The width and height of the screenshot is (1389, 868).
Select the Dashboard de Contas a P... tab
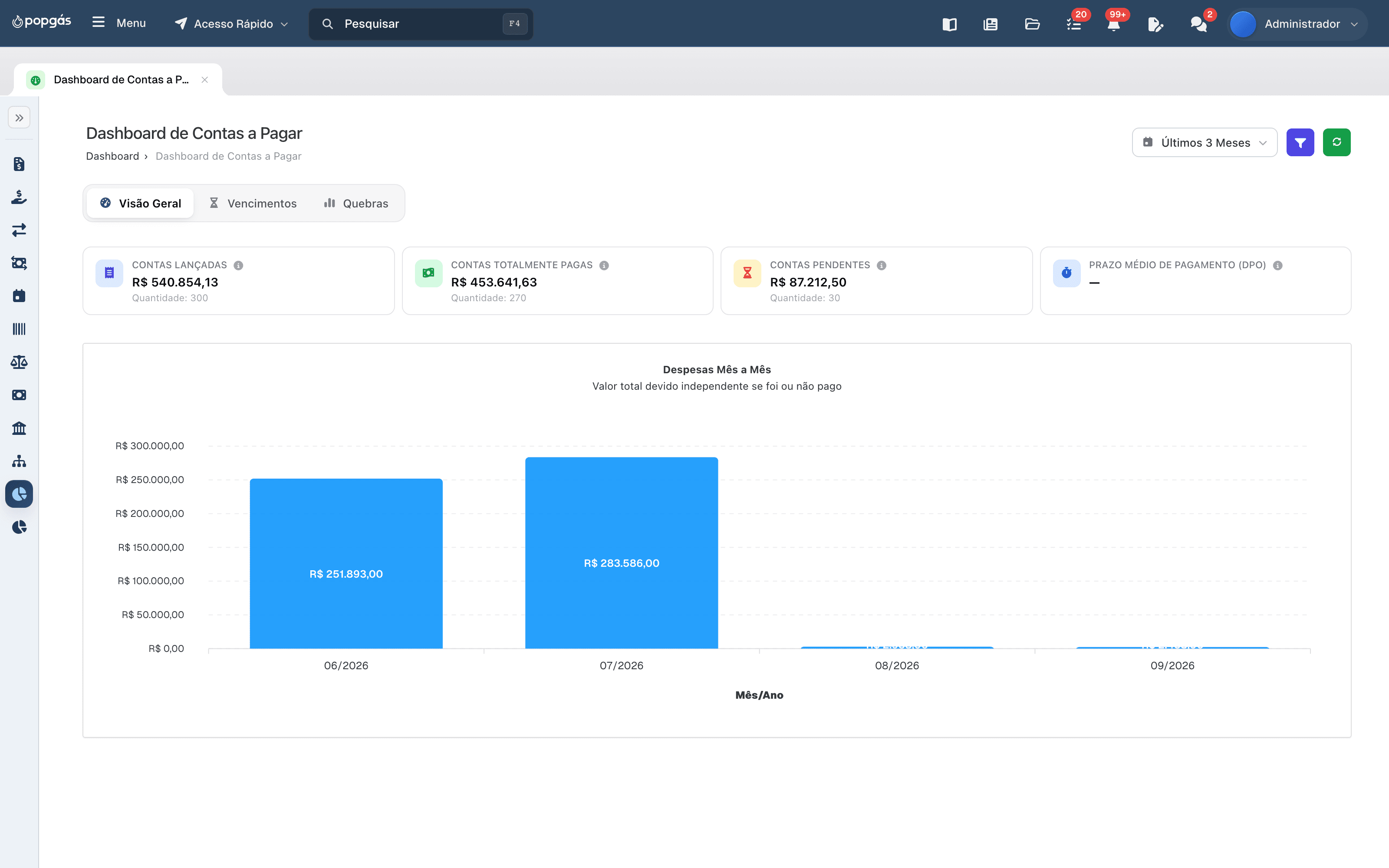pos(118,80)
